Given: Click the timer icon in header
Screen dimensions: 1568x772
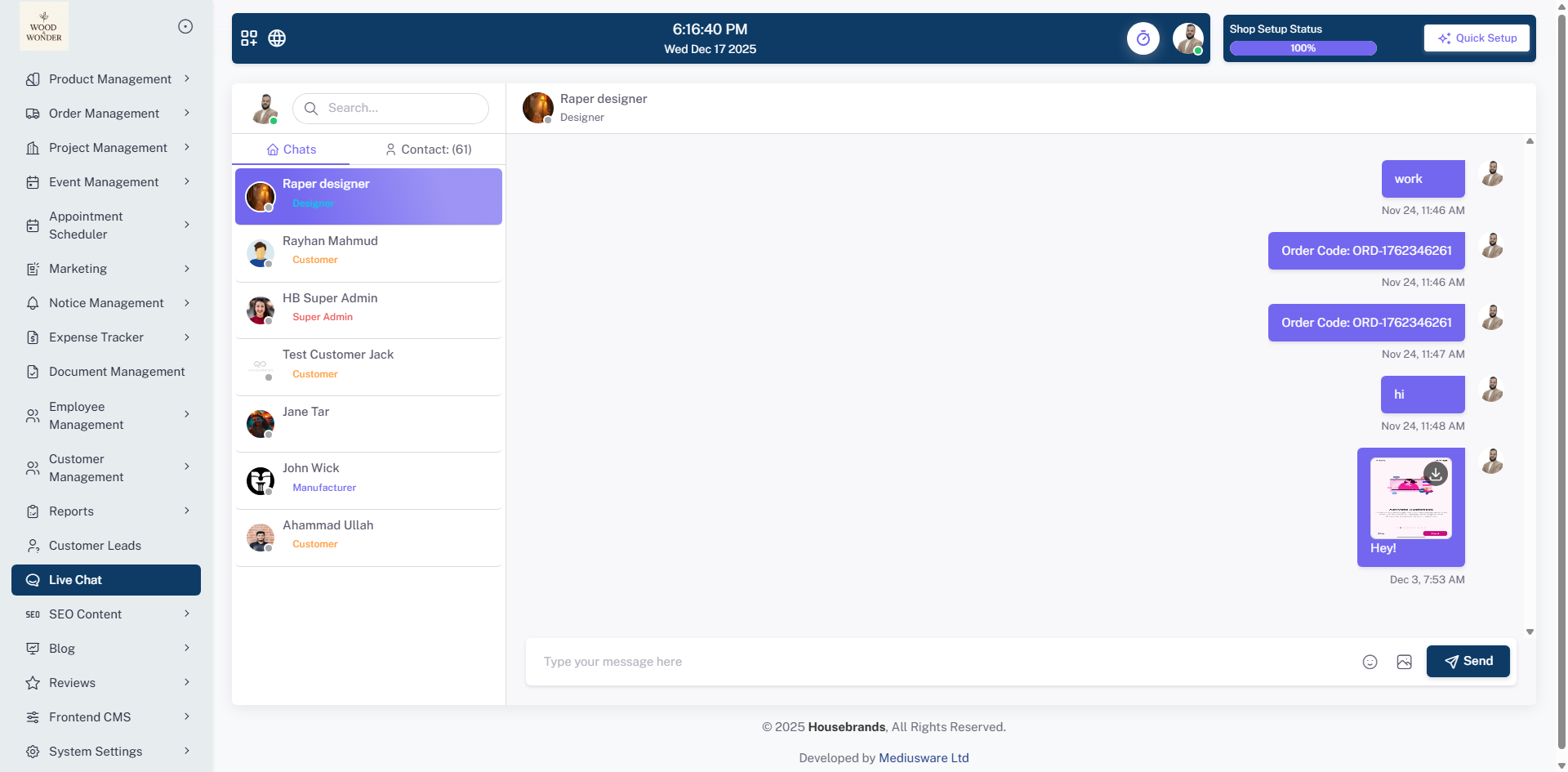Looking at the screenshot, I should click(x=1143, y=38).
